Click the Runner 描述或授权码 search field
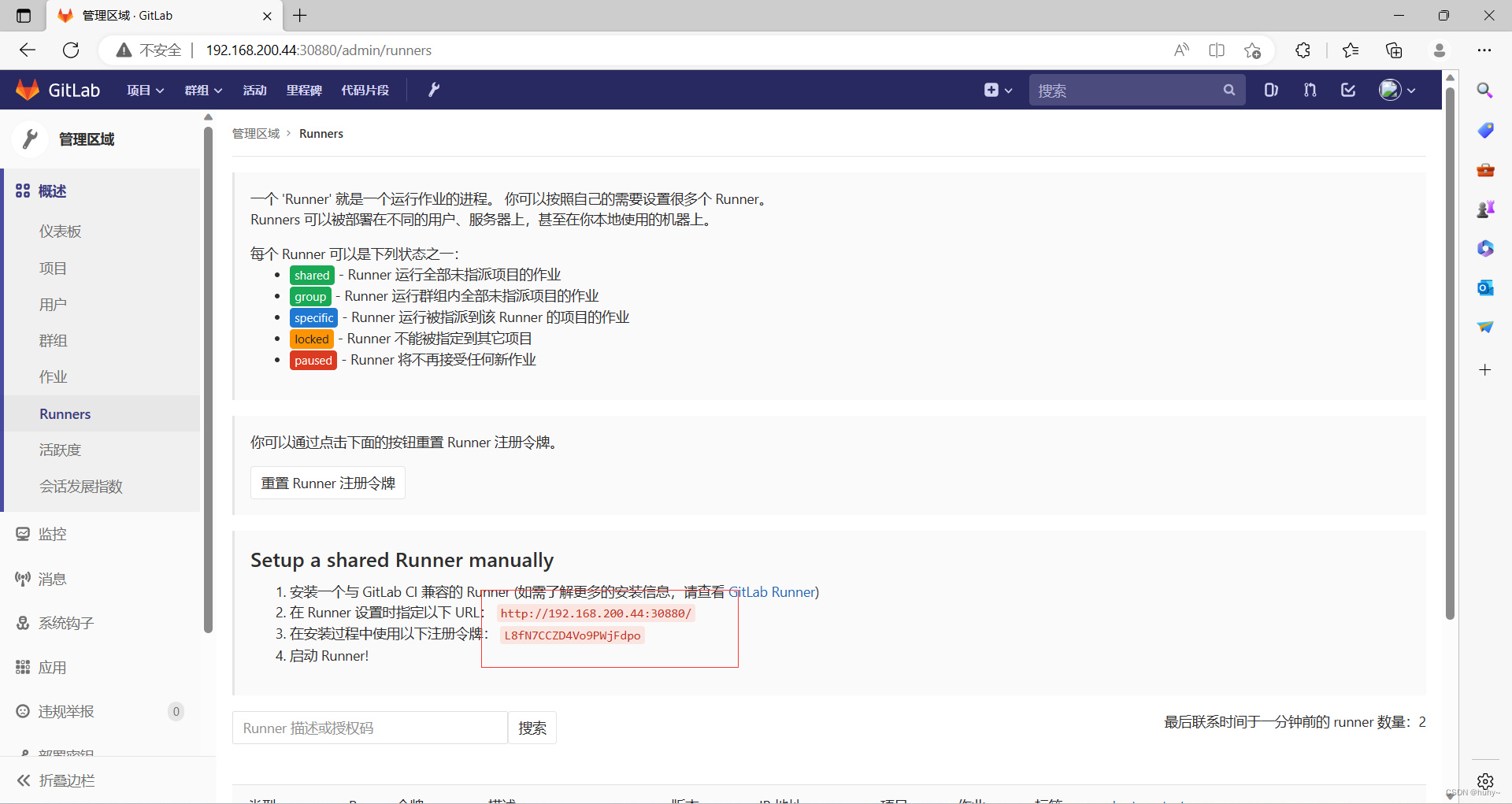This screenshot has height=804, width=1512. [x=370, y=728]
